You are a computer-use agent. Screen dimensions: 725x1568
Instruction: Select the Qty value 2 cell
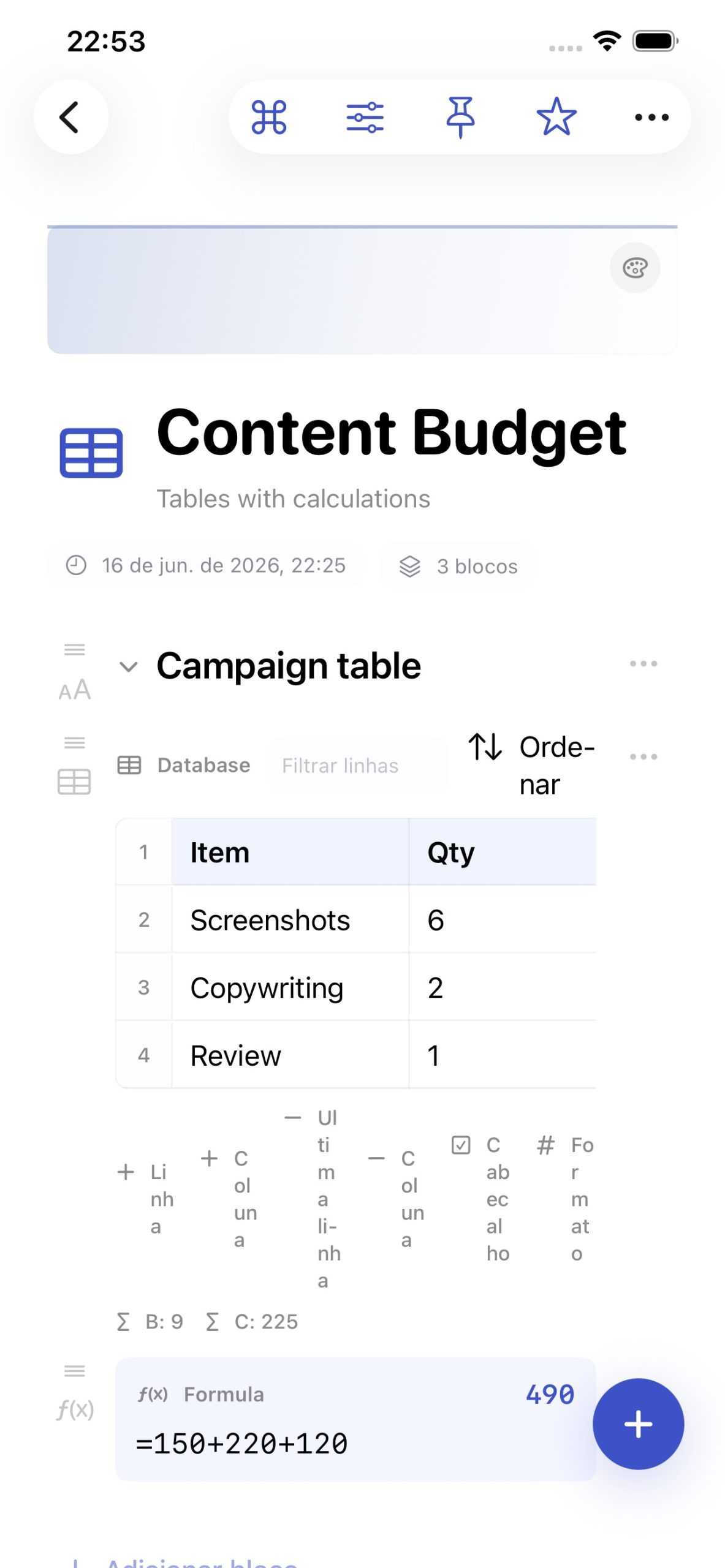pos(503,987)
